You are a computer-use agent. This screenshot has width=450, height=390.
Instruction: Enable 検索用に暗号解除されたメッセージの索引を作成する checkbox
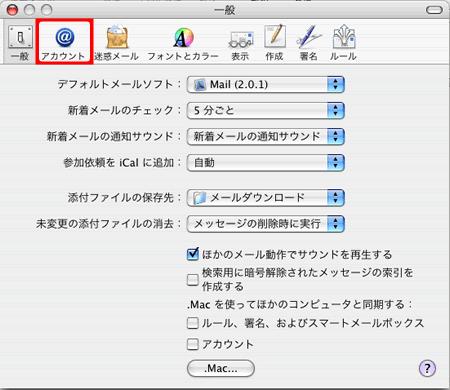coord(193,280)
